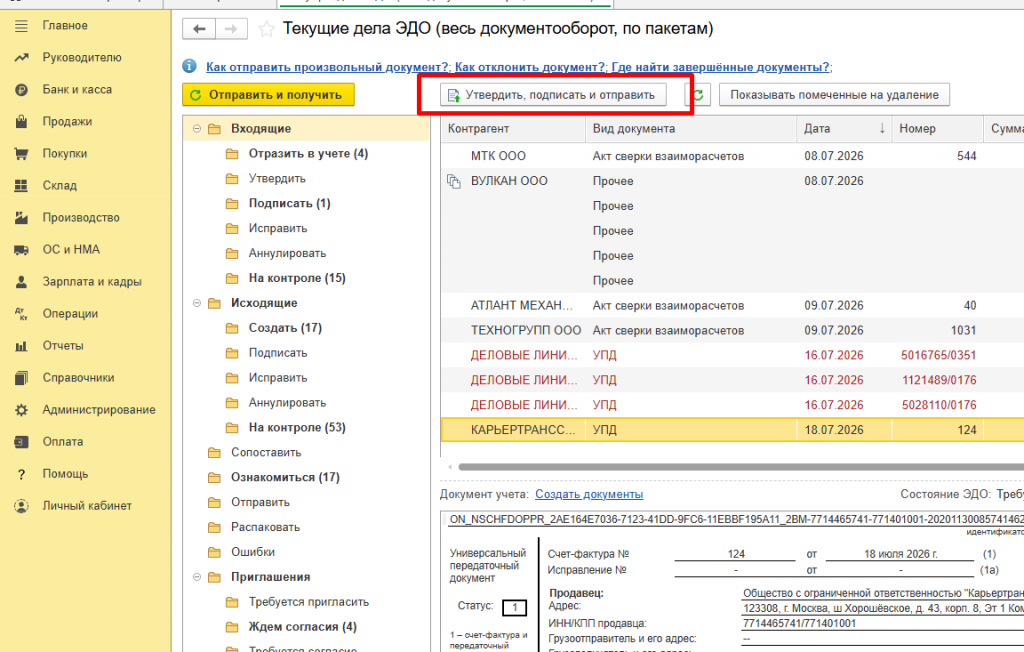Click the Справочники books icon
Image resolution: width=1024 pixels, height=652 pixels.
pos(22,378)
